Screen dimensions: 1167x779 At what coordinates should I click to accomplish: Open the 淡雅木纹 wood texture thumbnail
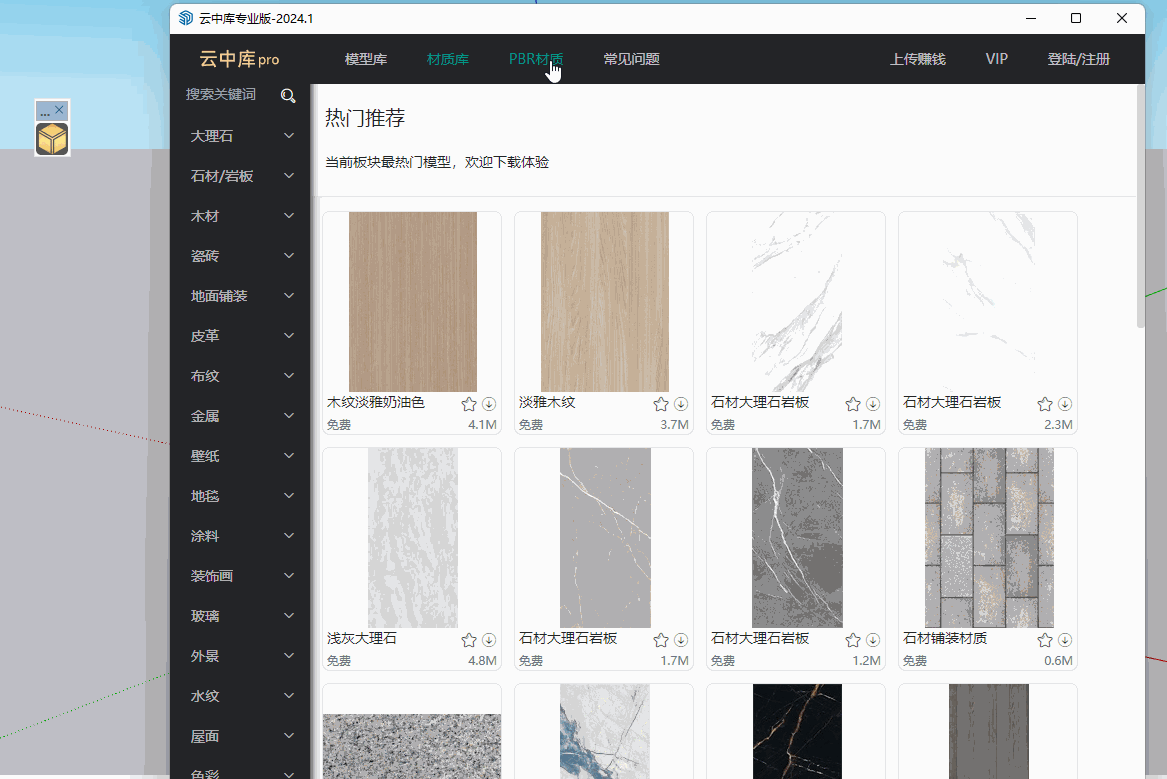[604, 301]
